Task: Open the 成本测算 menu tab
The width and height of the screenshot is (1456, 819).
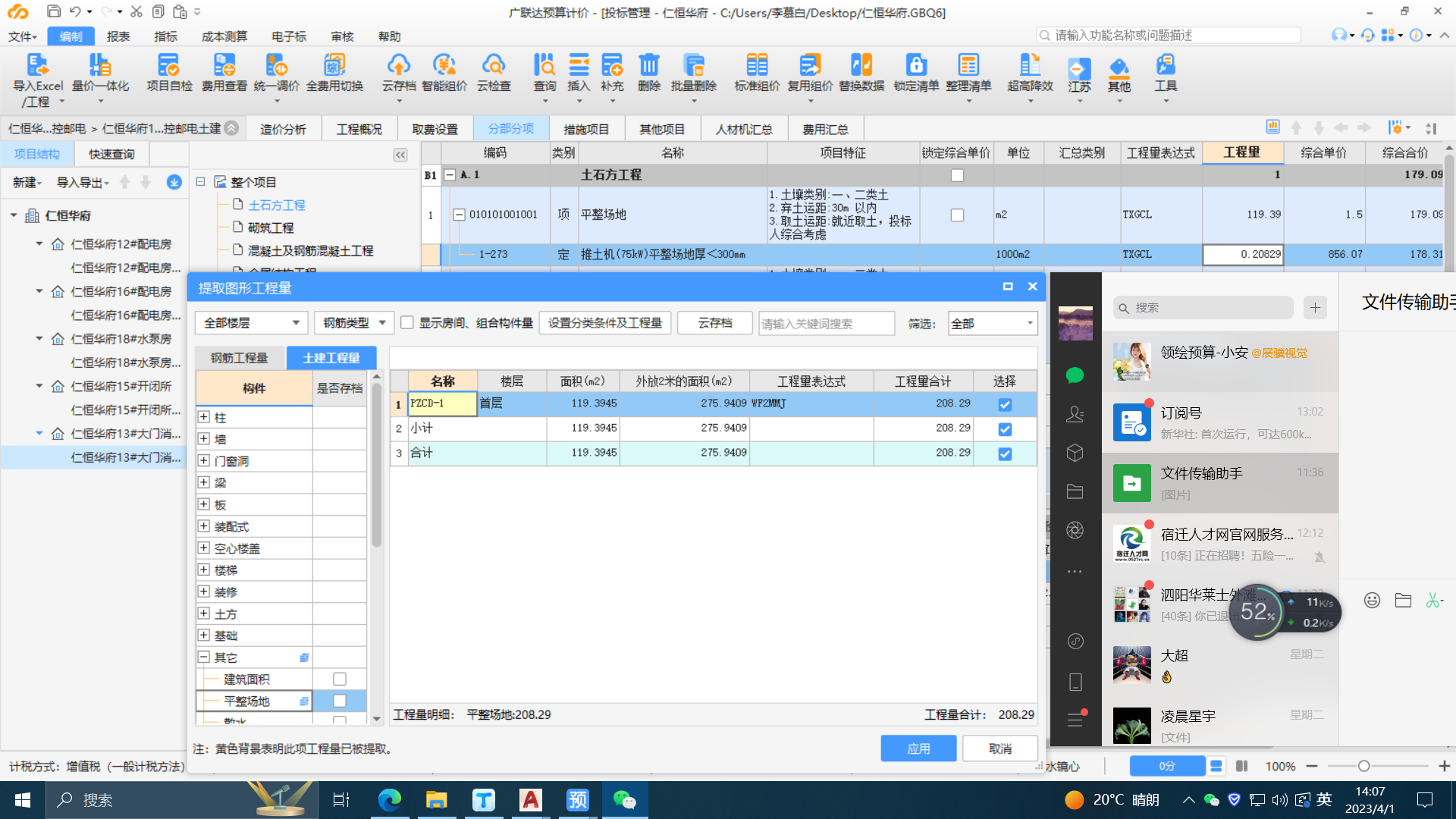Action: [x=224, y=36]
